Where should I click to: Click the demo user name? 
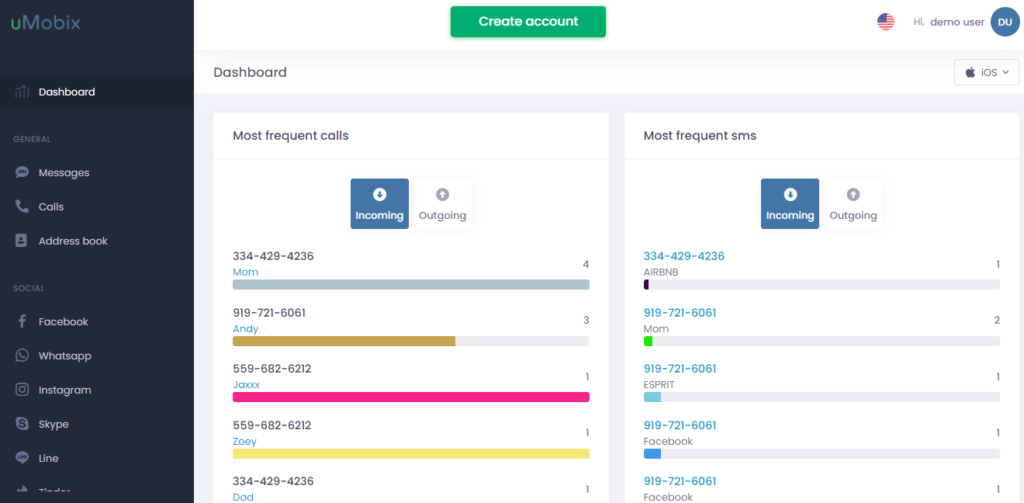pyautogui.click(x=957, y=22)
